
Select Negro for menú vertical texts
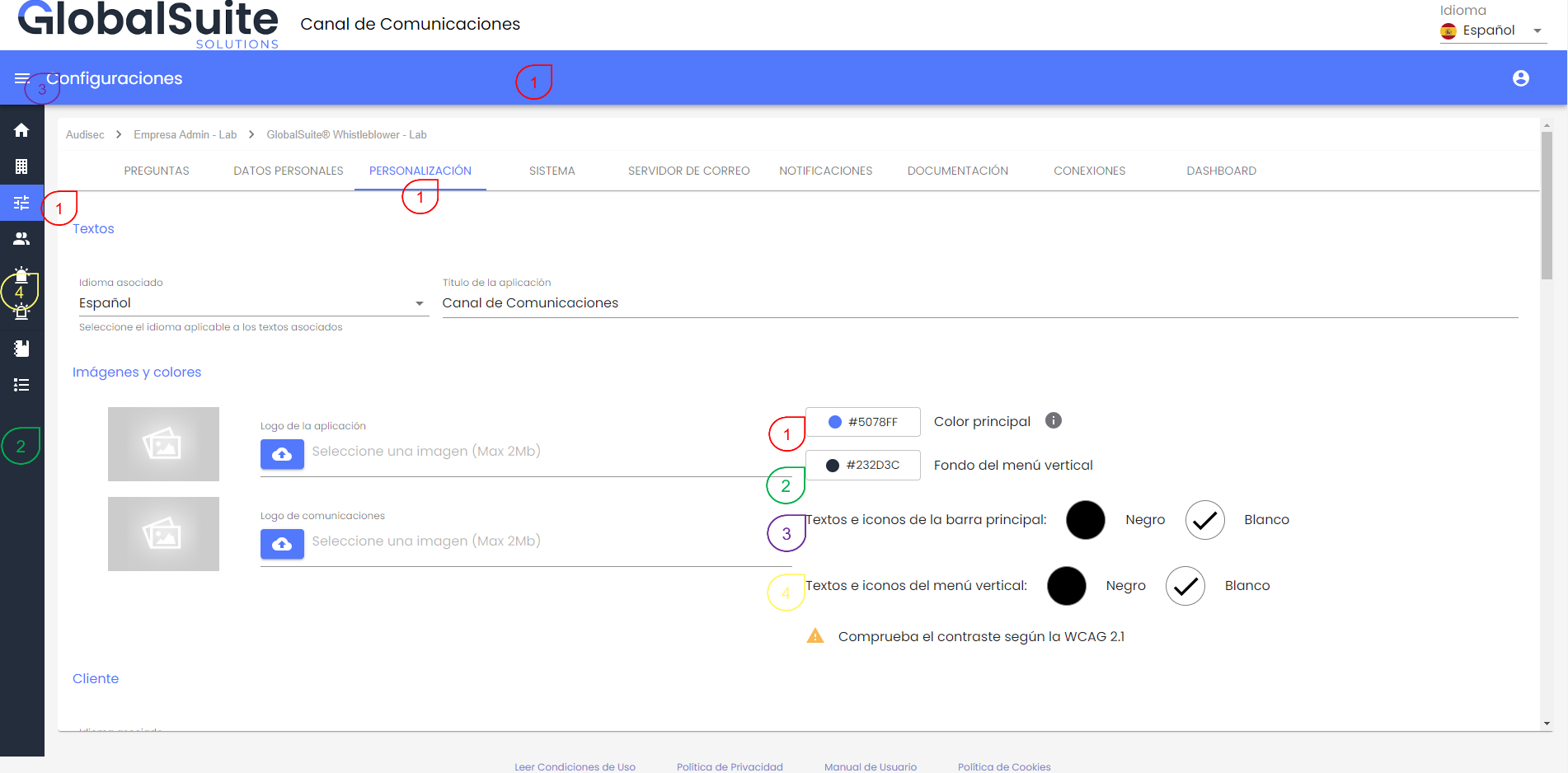(1066, 586)
